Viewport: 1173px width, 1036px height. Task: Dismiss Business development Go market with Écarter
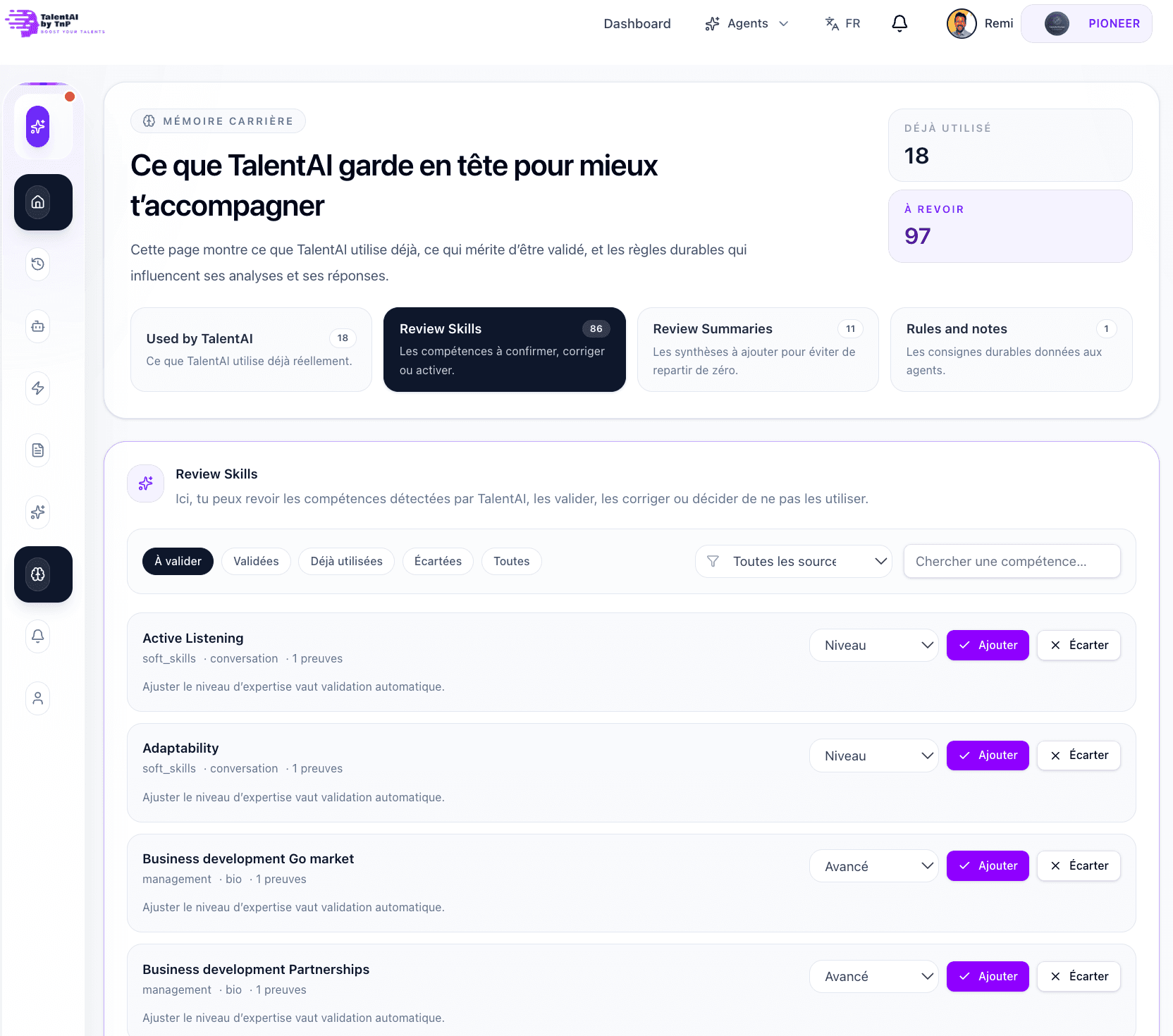click(x=1079, y=866)
